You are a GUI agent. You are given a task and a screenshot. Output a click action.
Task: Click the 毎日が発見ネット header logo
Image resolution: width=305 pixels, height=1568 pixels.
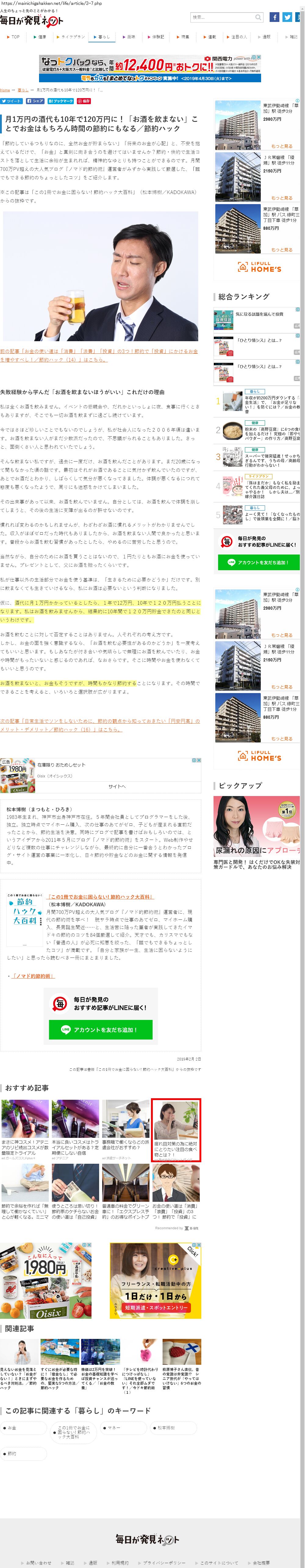point(32,21)
